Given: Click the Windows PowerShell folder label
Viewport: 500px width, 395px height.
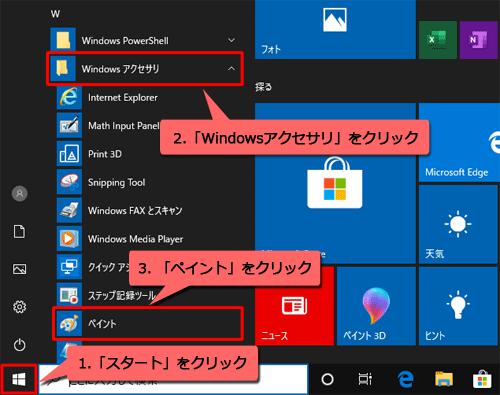Looking at the screenshot, I should (x=125, y=40).
